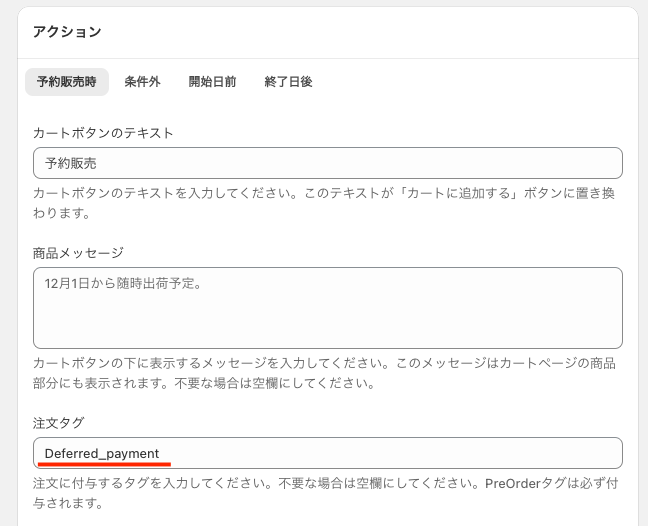Click into the 商品メッセージ textarea
The width and height of the screenshot is (648, 526).
328,308
